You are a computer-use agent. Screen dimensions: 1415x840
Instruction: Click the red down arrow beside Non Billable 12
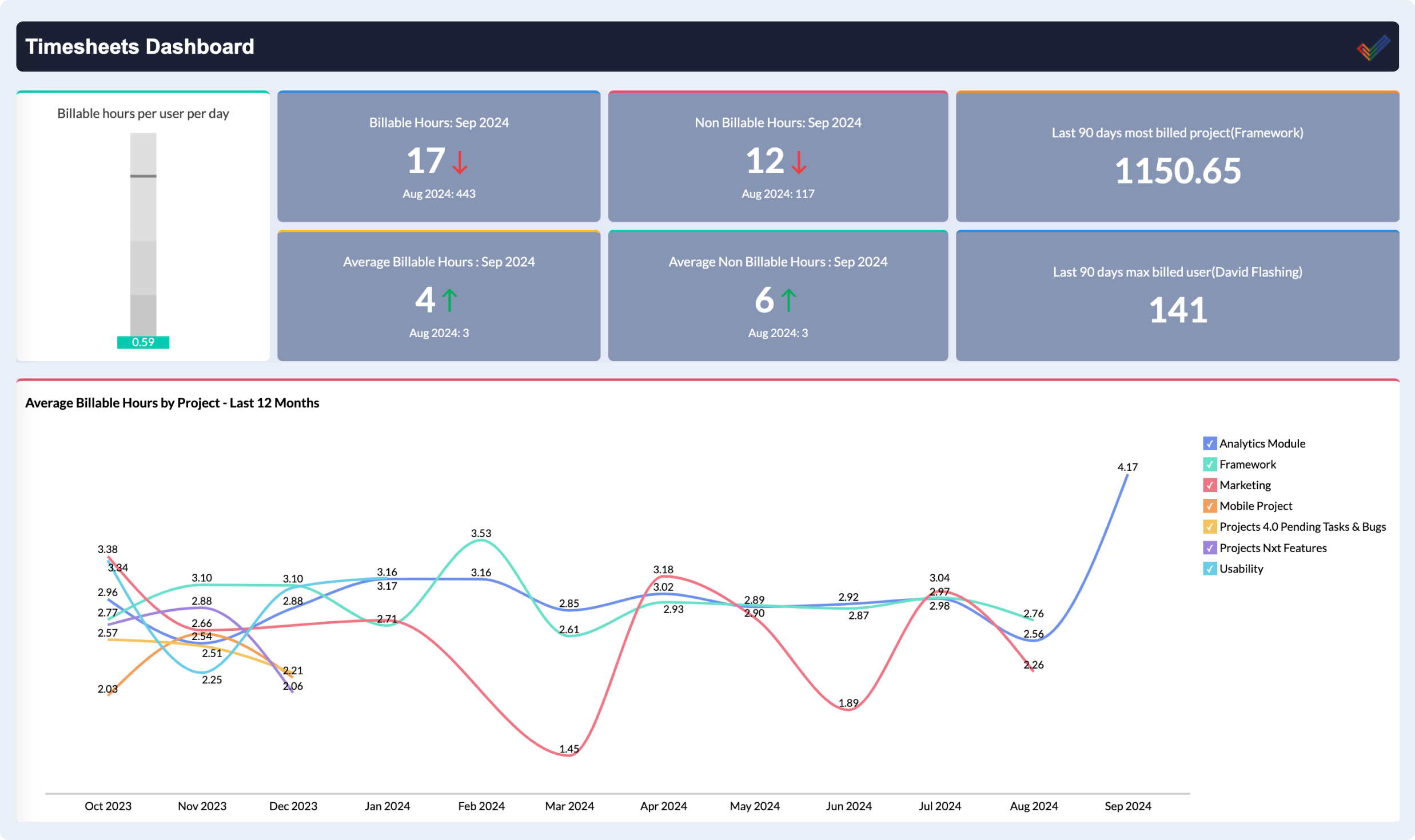pos(799,162)
